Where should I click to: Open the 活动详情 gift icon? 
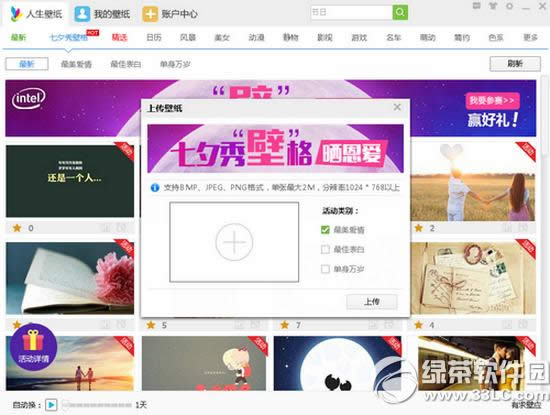33,348
